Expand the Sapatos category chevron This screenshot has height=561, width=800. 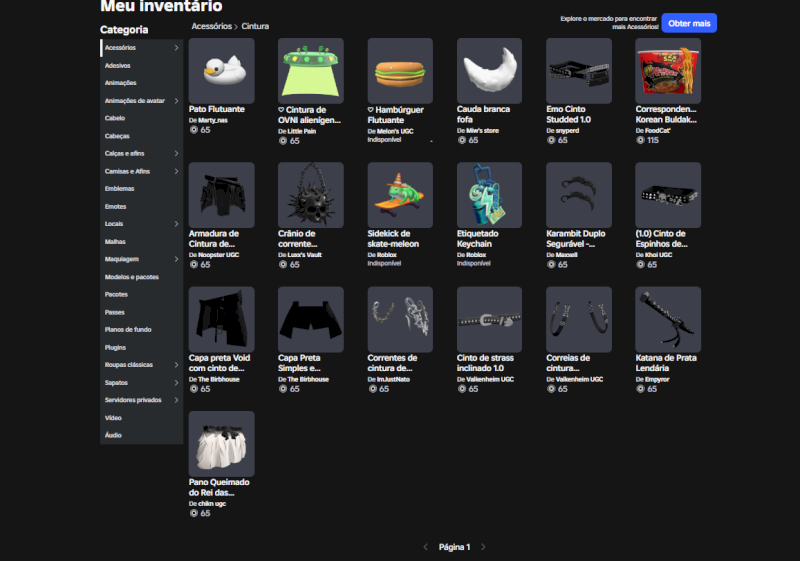point(177,382)
